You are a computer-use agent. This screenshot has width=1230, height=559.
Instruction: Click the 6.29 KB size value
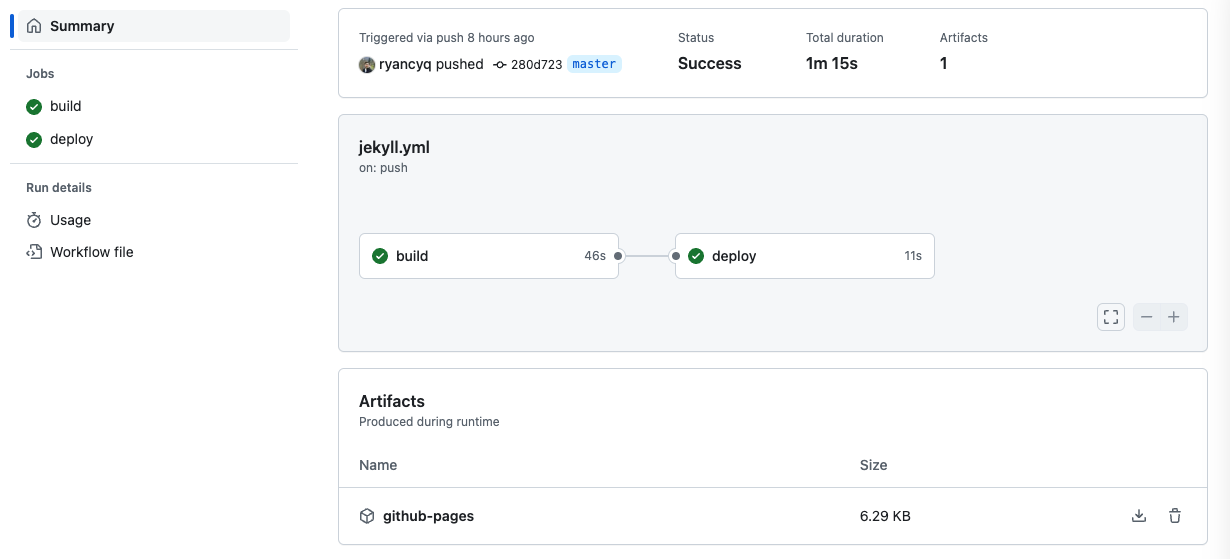click(885, 517)
